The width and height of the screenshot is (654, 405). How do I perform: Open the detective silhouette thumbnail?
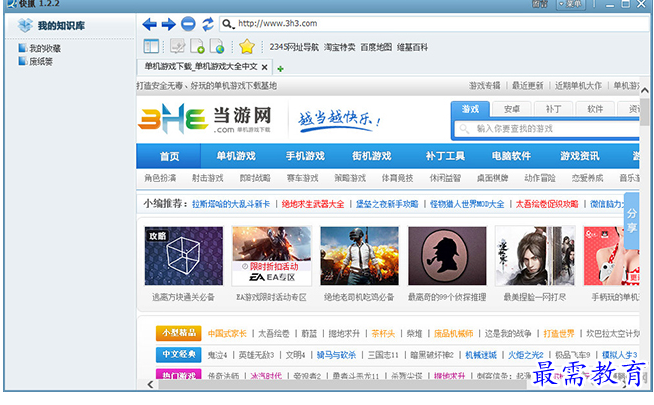click(x=447, y=256)
